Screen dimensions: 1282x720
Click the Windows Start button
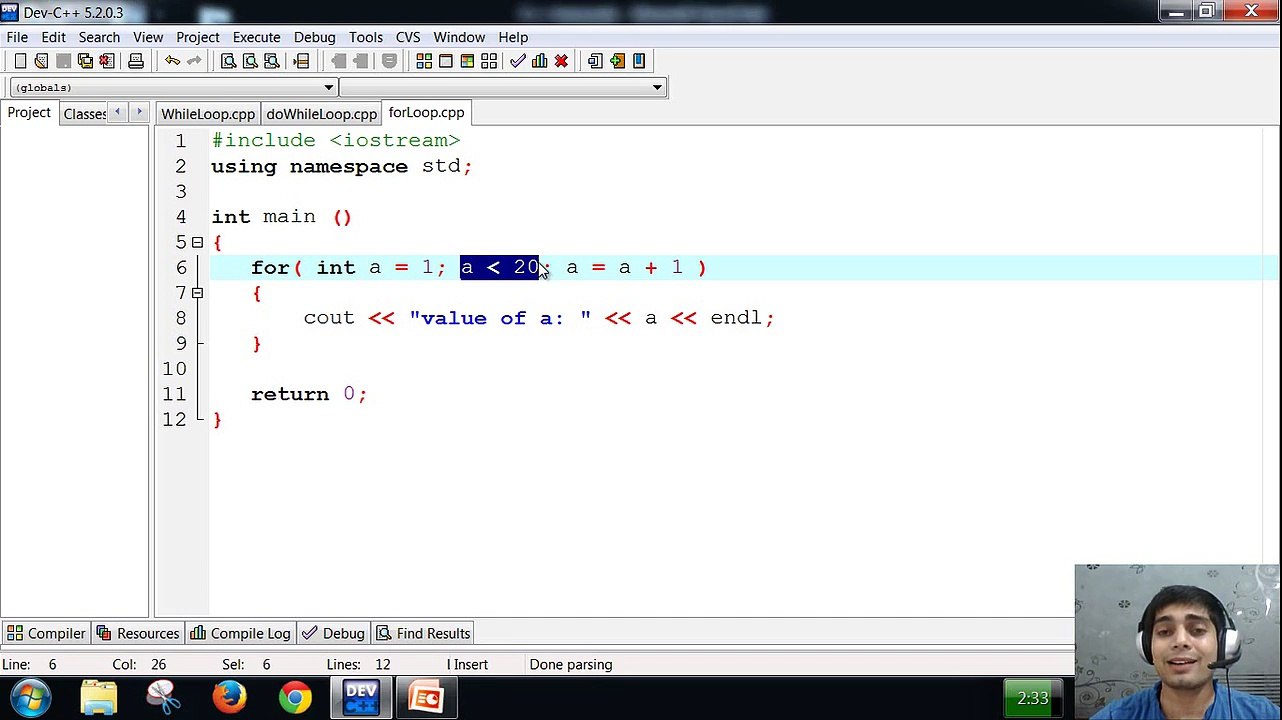coord(31,698)
